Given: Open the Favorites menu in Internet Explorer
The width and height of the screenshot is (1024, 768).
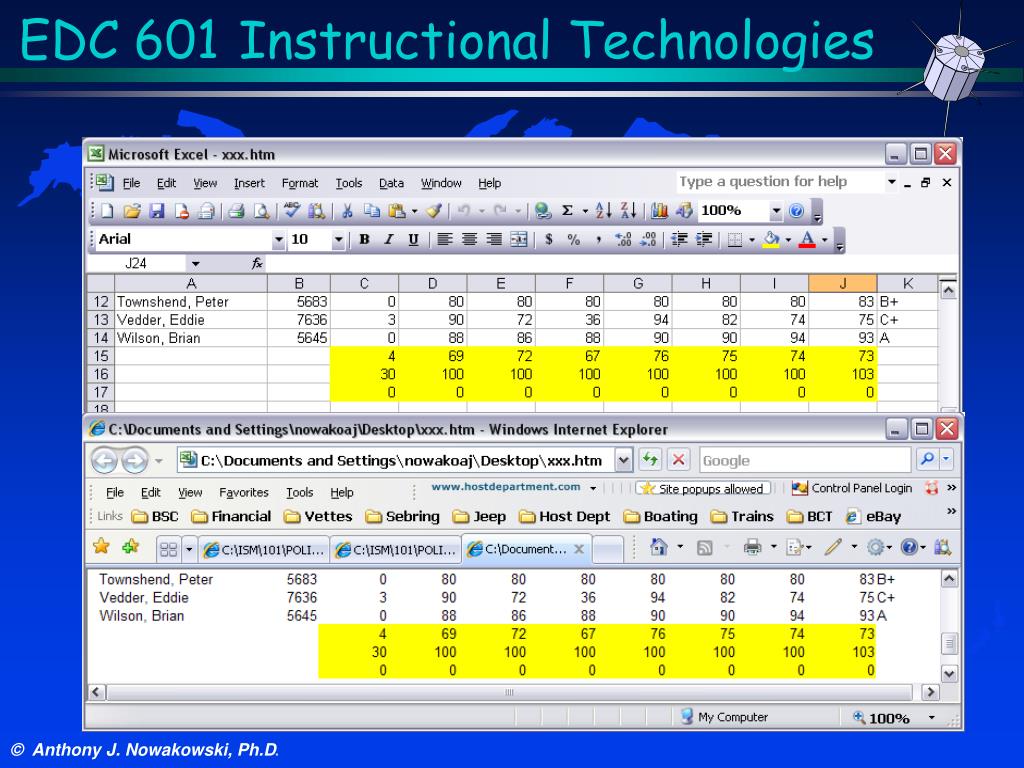Looking at the screenshot, I should [x=244, y=492].
